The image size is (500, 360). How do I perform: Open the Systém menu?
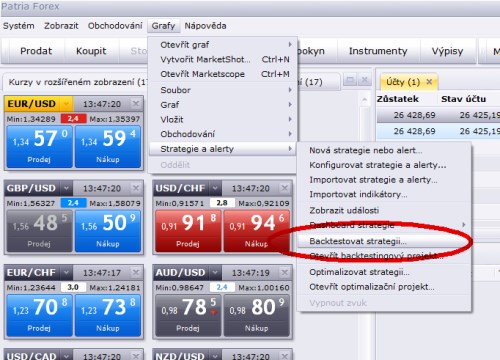19,26
